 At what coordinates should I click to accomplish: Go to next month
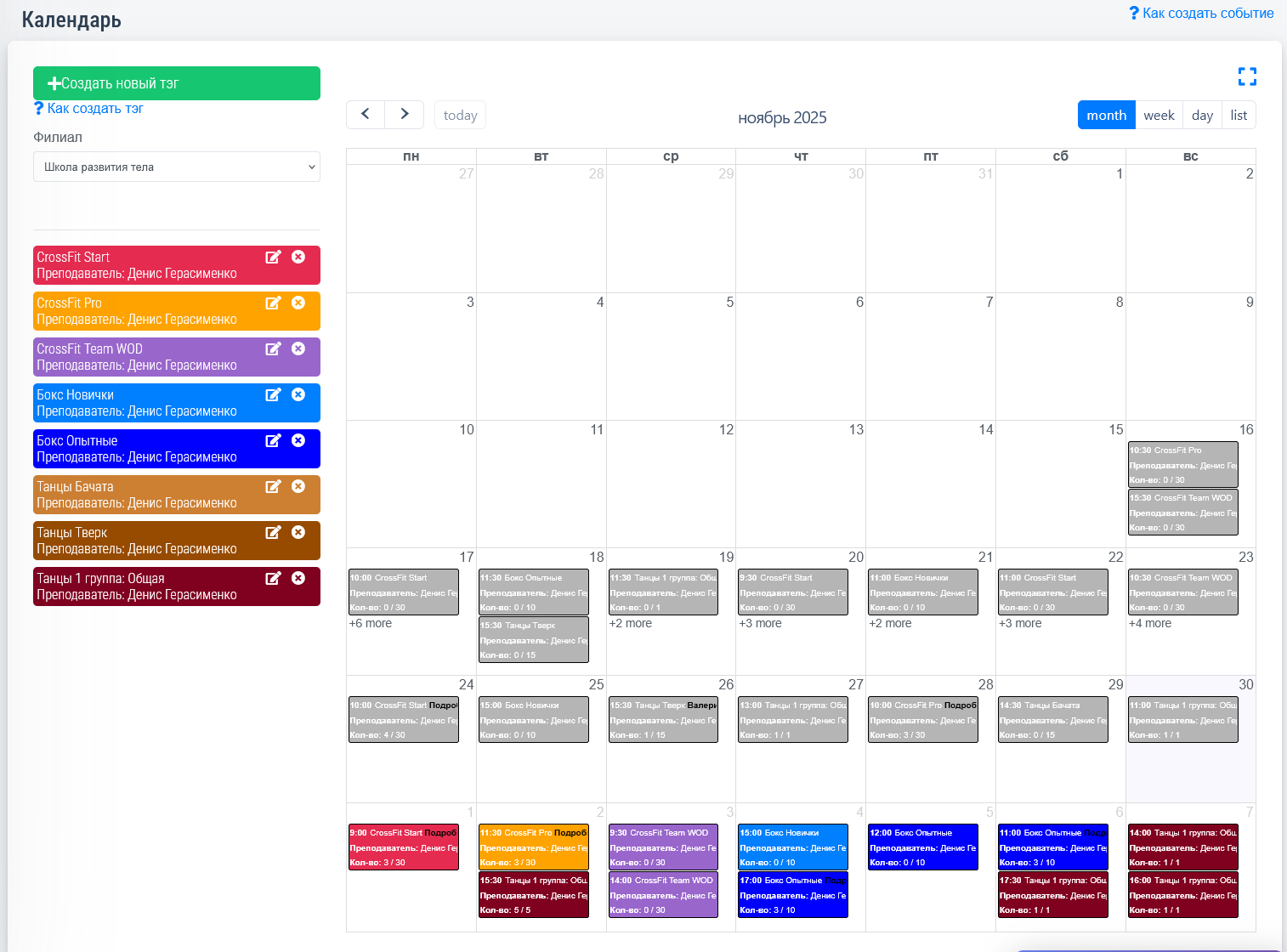click(x=405, y=114)
